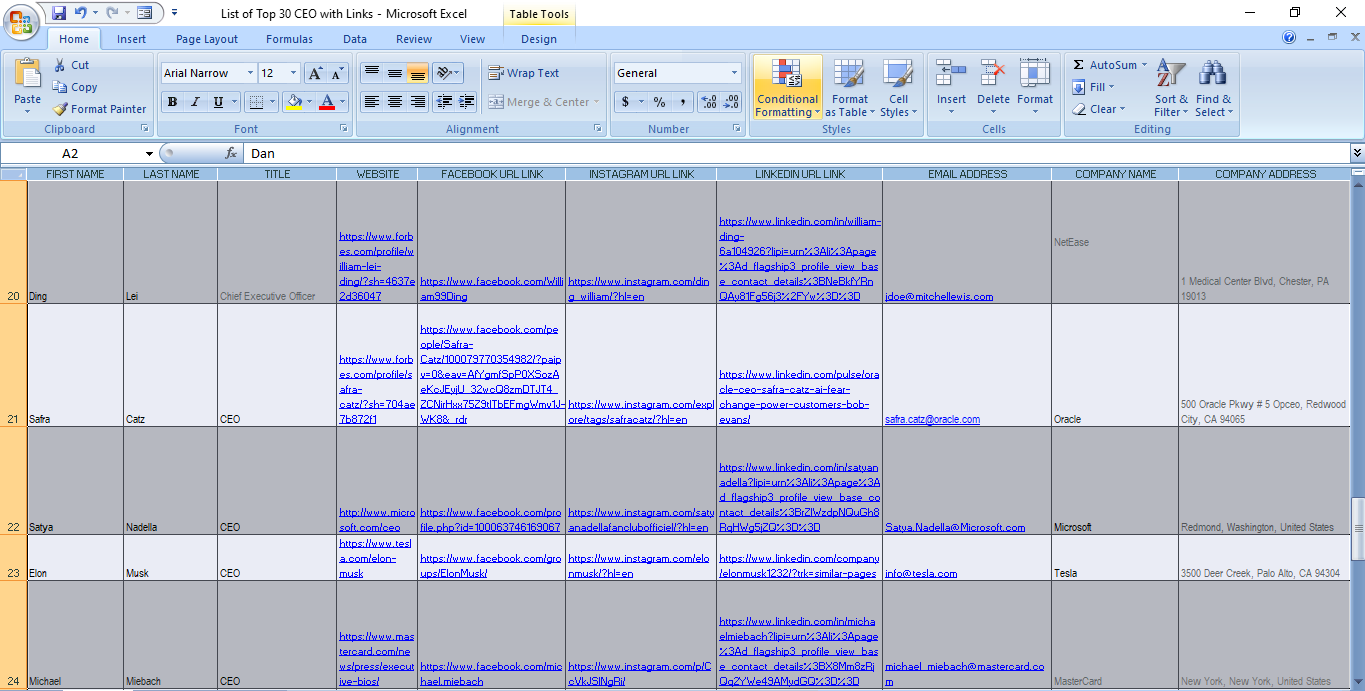Switch to the Page Layout tab
The width and height of the screenshot is (1365, 691).
pyautogui.click(x=207, y=39)
